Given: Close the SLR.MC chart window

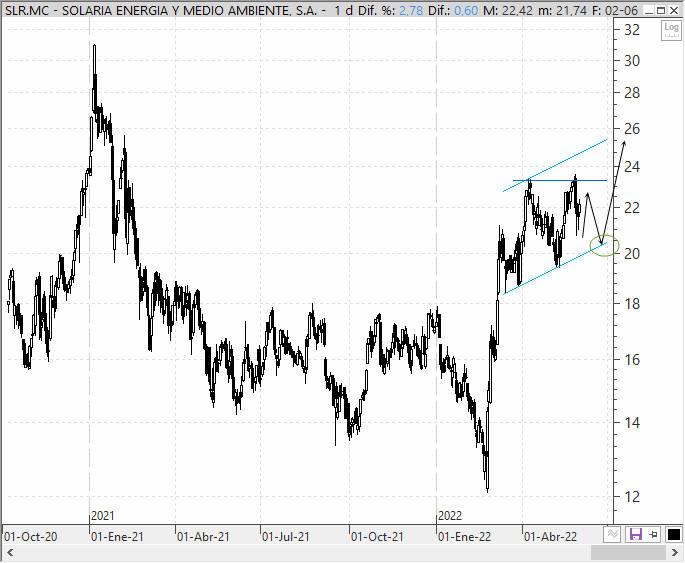Looking at the screenshot, I should pos(674,10).
